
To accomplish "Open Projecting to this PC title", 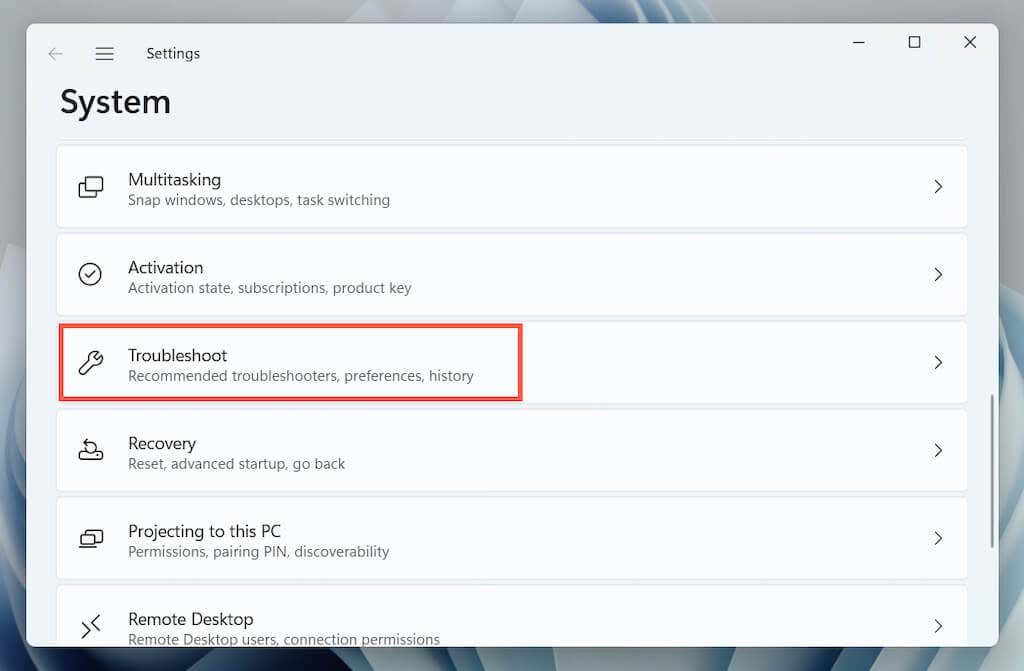I will click(x=204, y=531).
